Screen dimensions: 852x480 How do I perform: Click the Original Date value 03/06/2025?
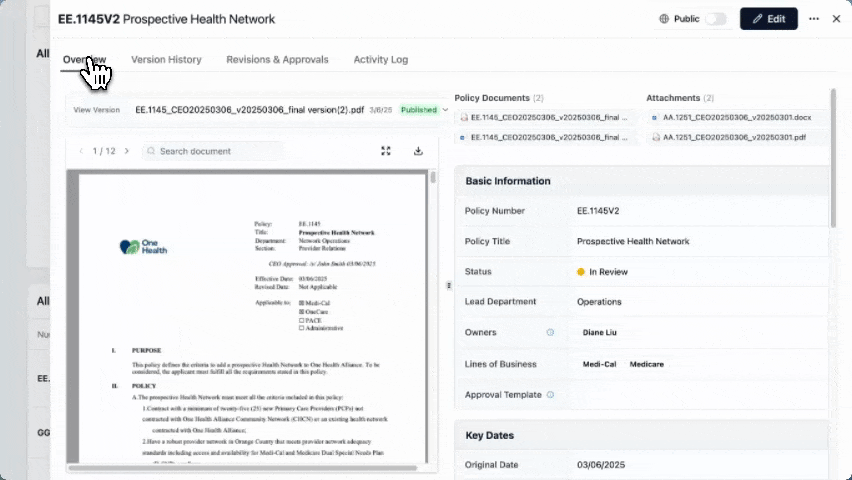tap(600, 465)
